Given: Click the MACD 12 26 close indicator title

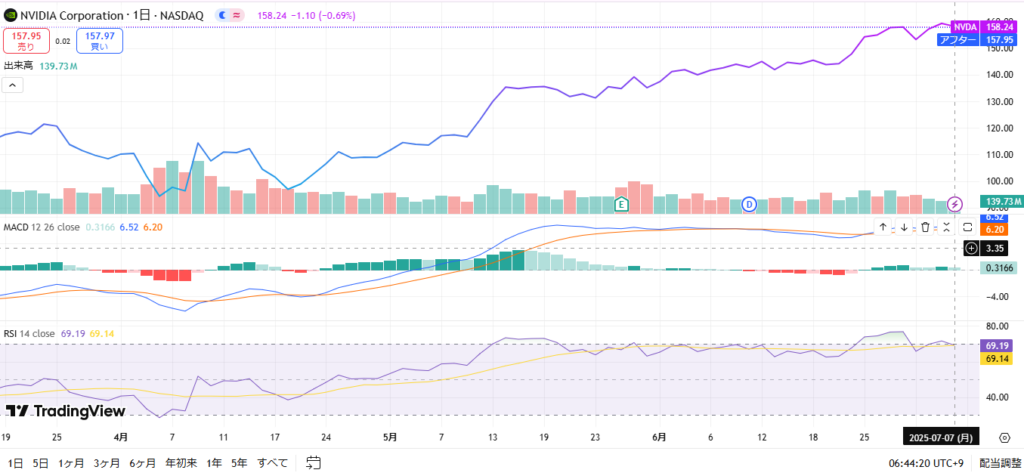Looking at the screenshot, I should coord(42,227).
